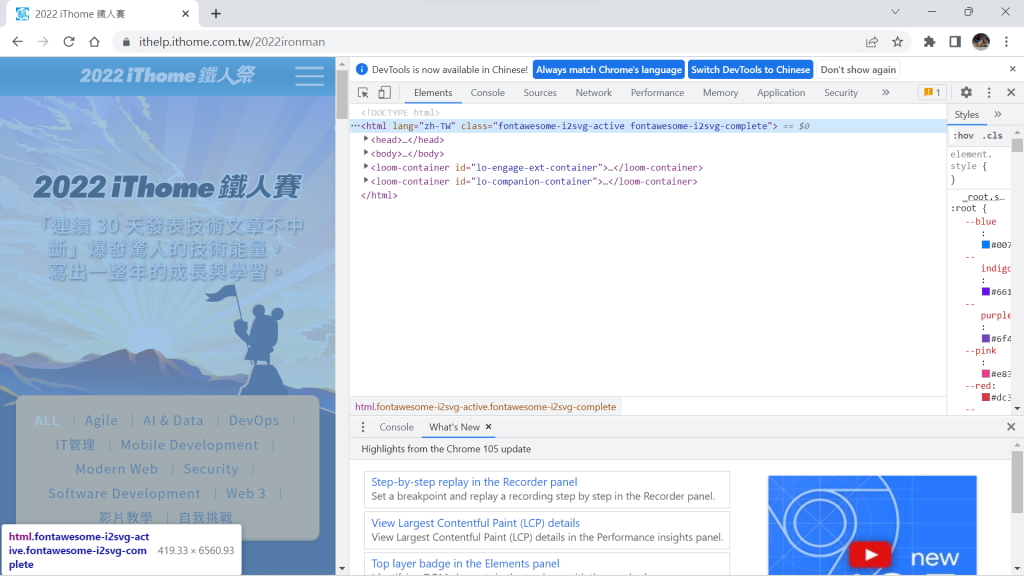
Task: Expand the head element
Action: point(366,139)
